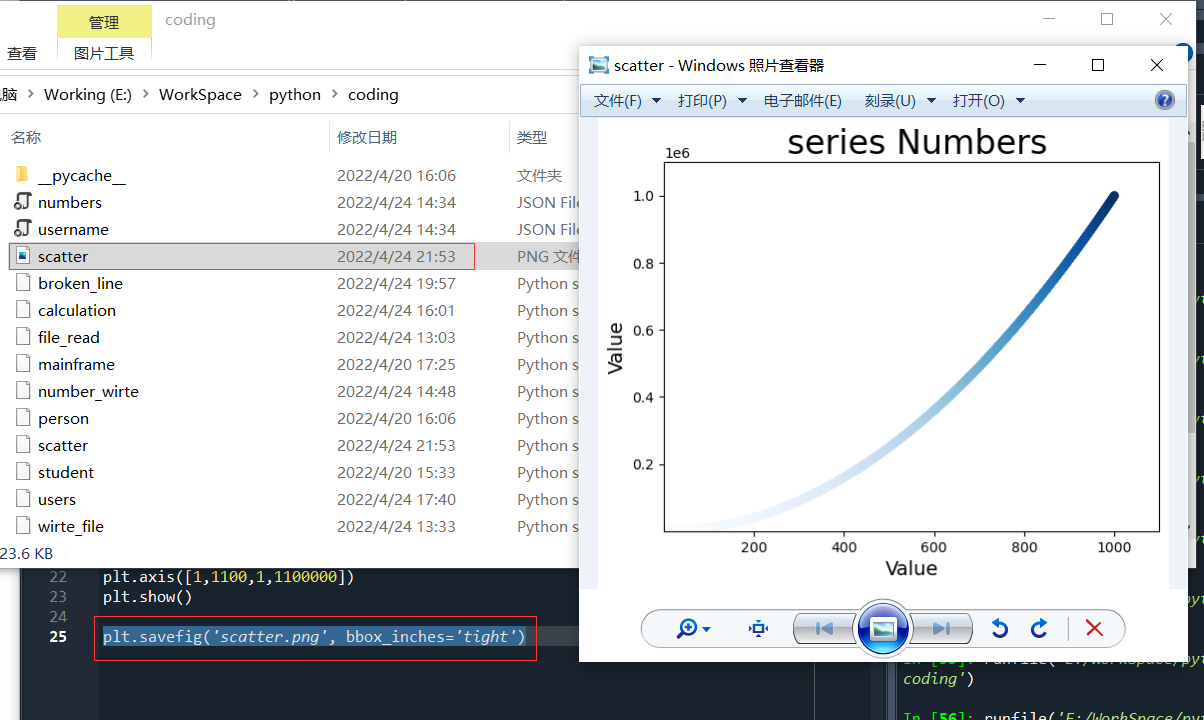Viewport: 1204px width, 720px height.
Task: Minimize the Photo Viewer window
Action: pyautogui.click(x=1039, y=65)
